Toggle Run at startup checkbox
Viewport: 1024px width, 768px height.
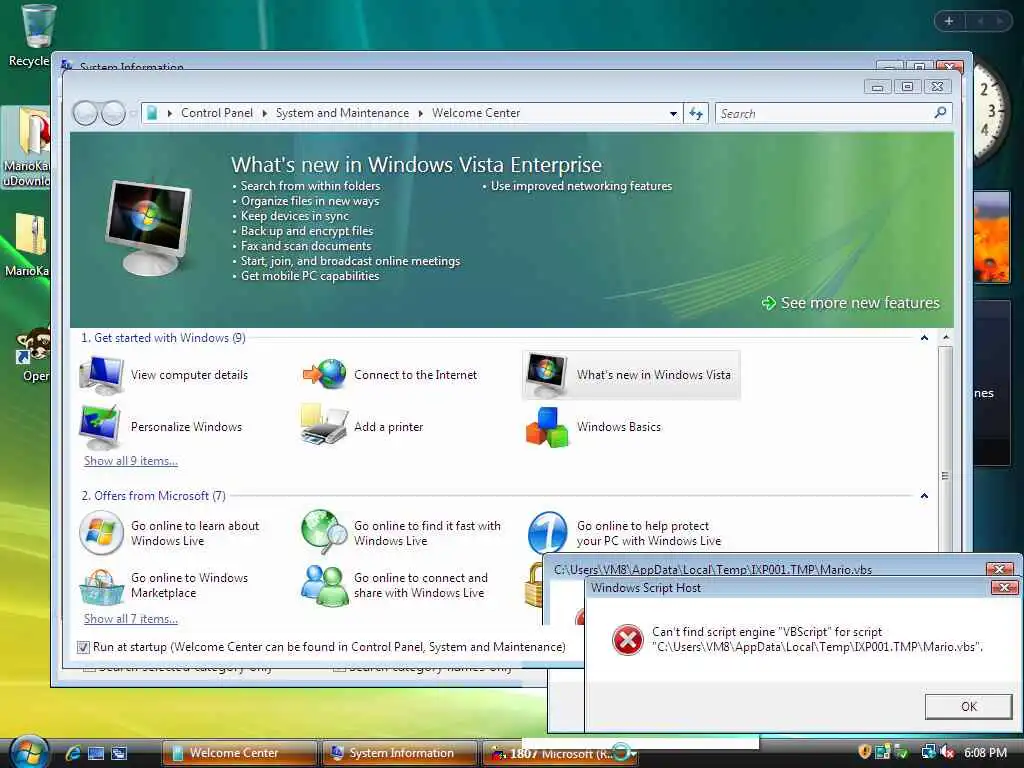tap(83, 647)
